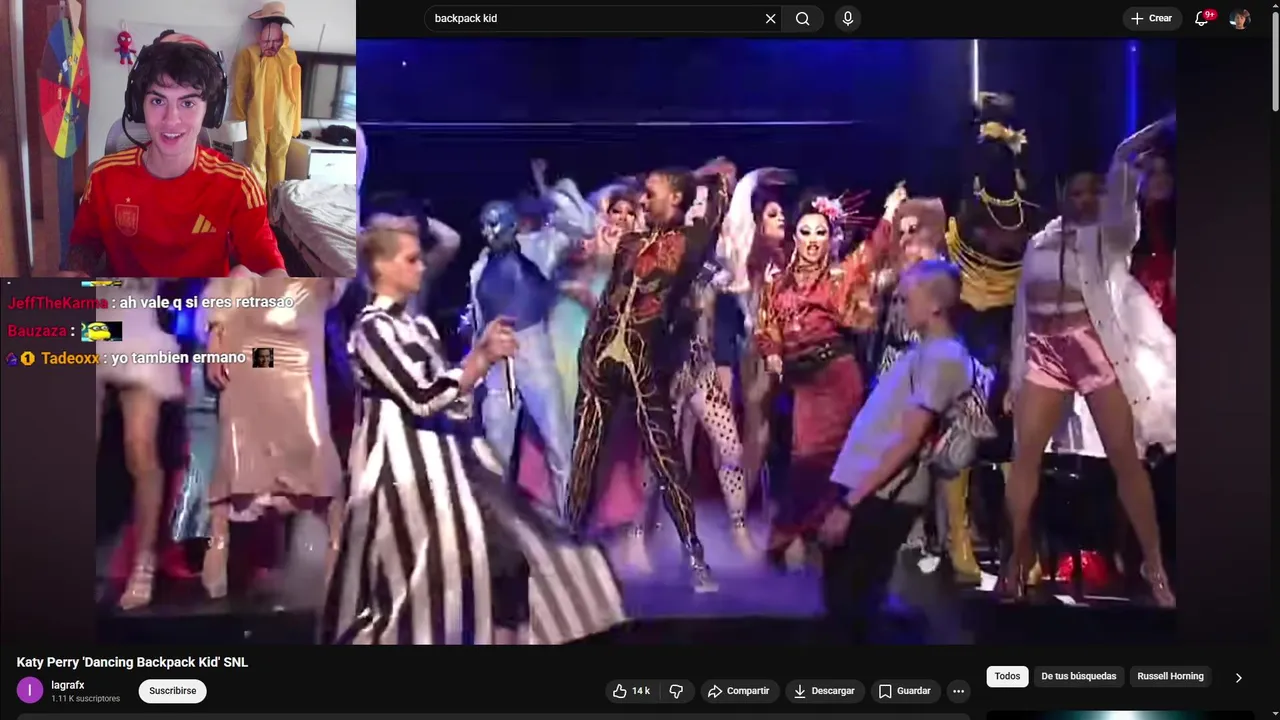The width and height of the screenshot is (1280, 720).
Task: Activate voice search microphone icon
Action: [x=848, y=19]
